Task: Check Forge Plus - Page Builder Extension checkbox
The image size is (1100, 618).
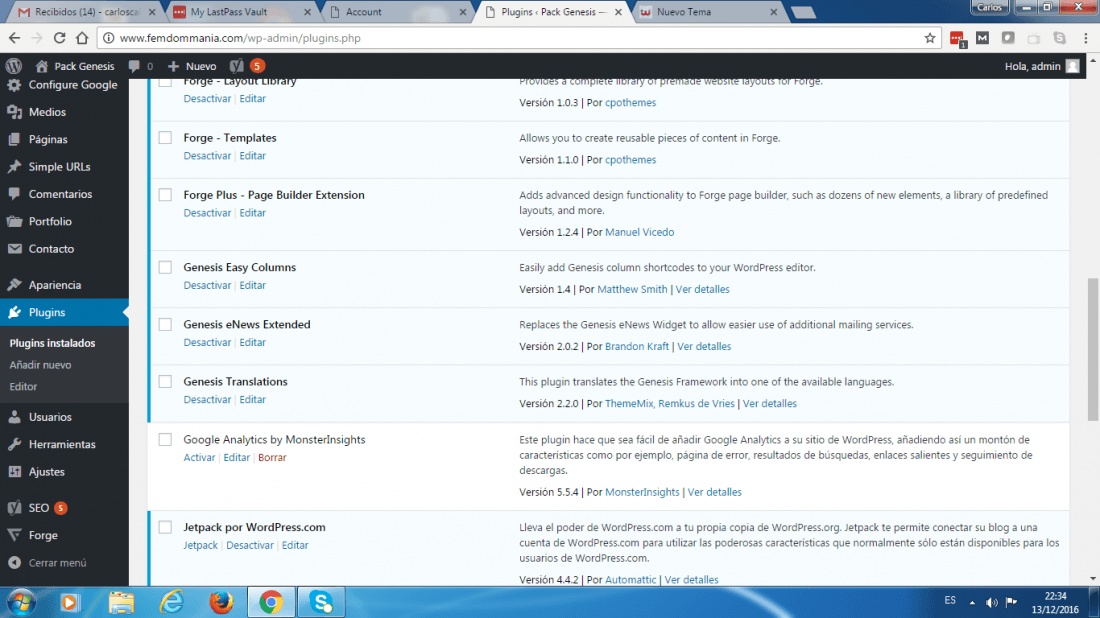Action: (165, 194)
